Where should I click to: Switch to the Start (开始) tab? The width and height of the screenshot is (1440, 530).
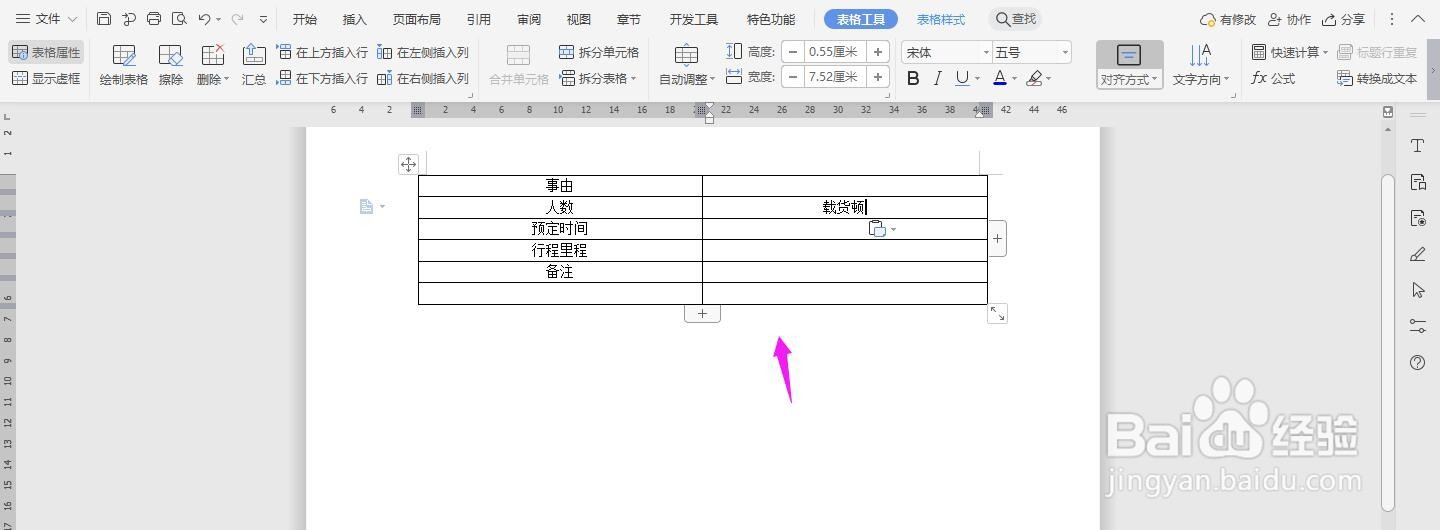pos(304,19)
